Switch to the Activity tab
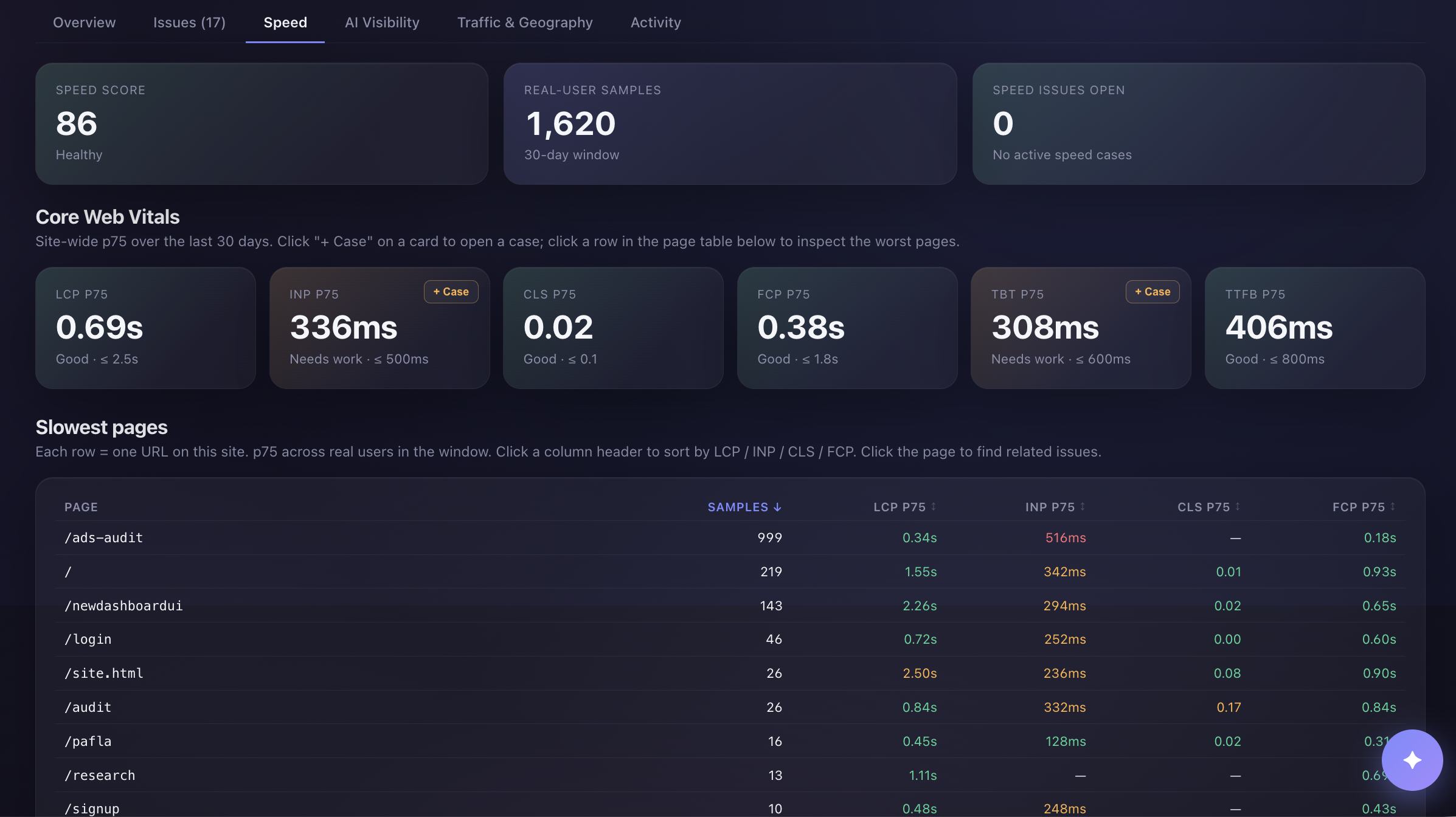1456x817 pixels. coord(656,22)
